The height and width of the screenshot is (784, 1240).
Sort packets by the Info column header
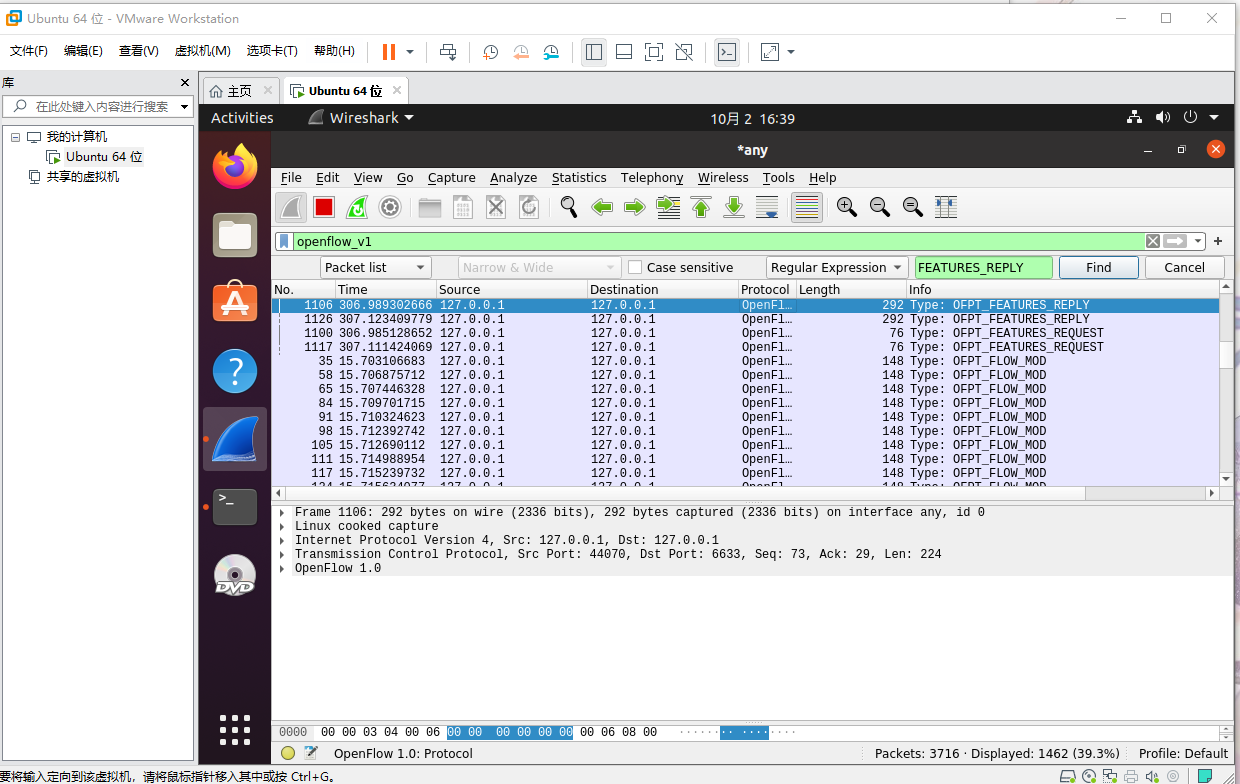tap(1062, 289)
